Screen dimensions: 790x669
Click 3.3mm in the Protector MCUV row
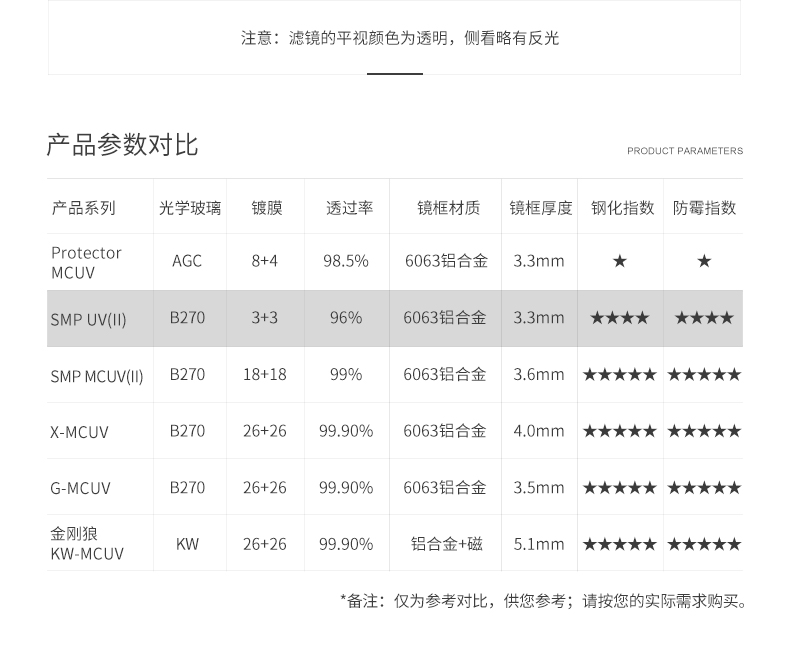click(x=539, y=261)
